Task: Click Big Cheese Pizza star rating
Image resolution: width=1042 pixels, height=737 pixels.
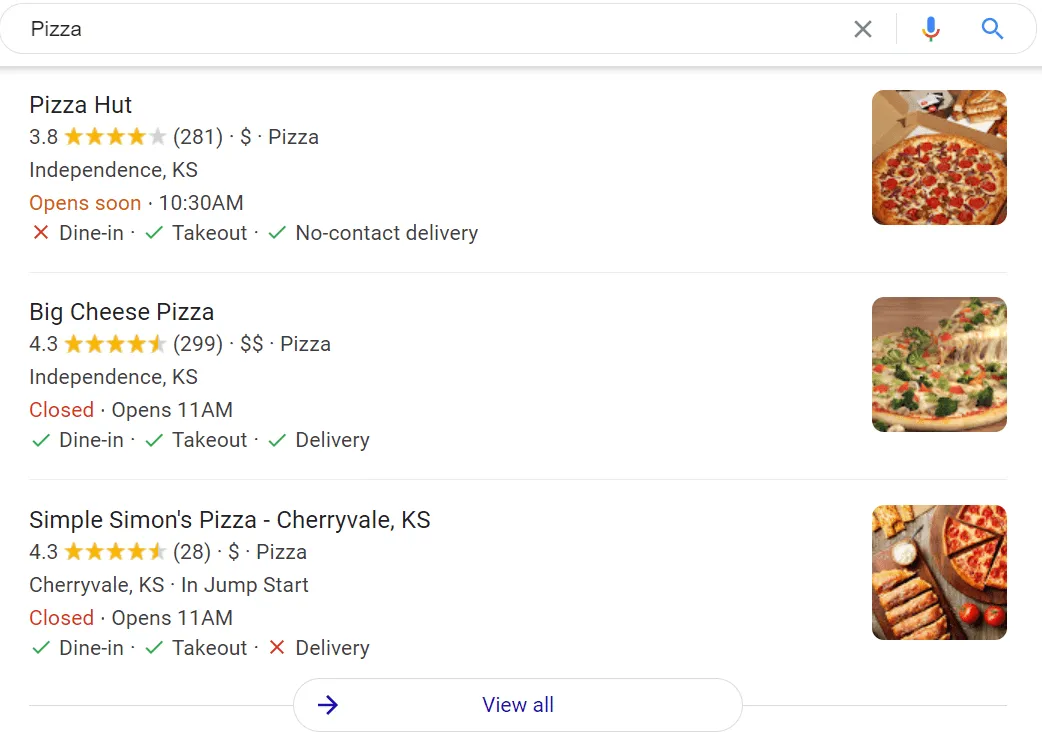Action: [x=115, y=344]
